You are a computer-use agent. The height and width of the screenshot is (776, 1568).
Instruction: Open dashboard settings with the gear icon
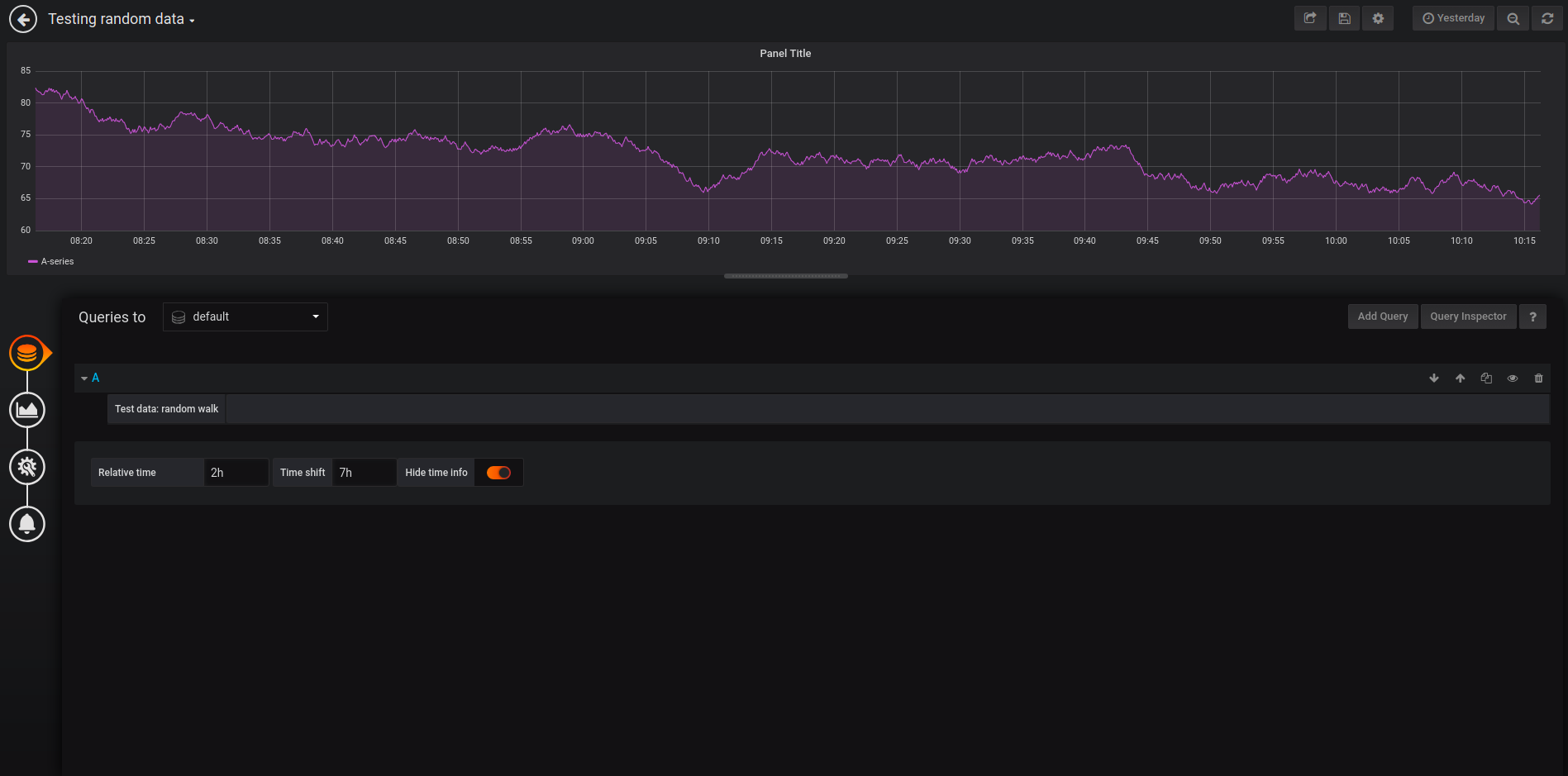(x=1377, y=18)
